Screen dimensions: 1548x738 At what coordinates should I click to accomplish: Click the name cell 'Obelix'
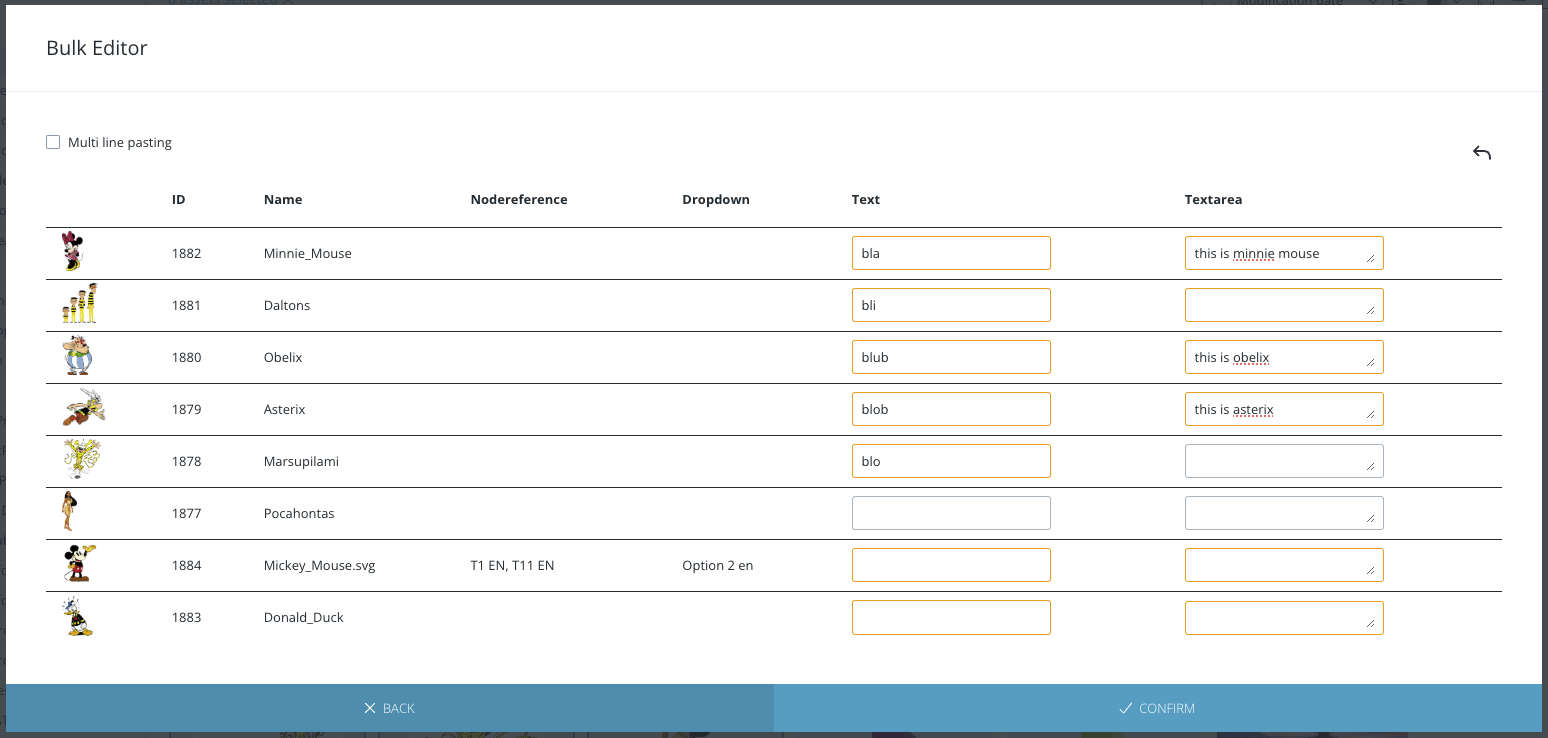(x=283, y=357)
